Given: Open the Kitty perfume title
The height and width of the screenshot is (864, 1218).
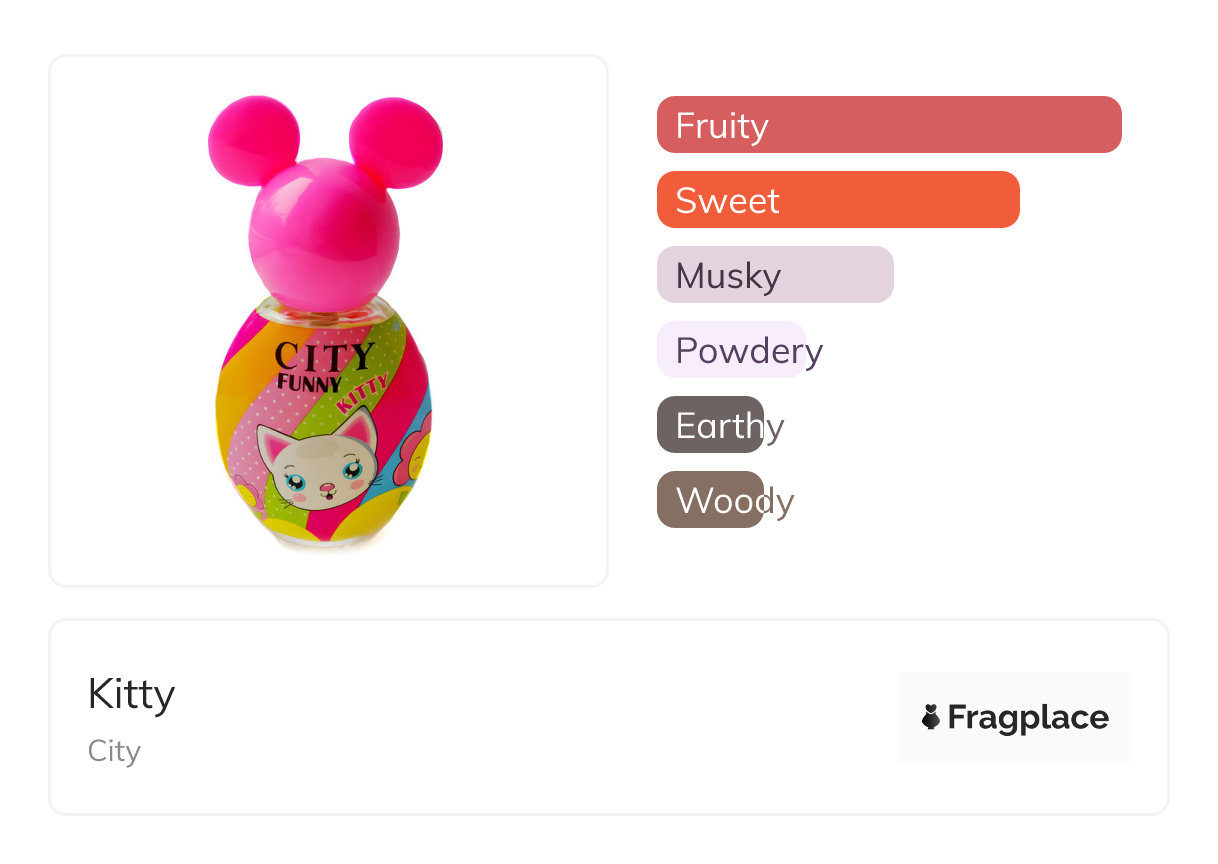Looking at the screenshot, I should tap(131, 694).
